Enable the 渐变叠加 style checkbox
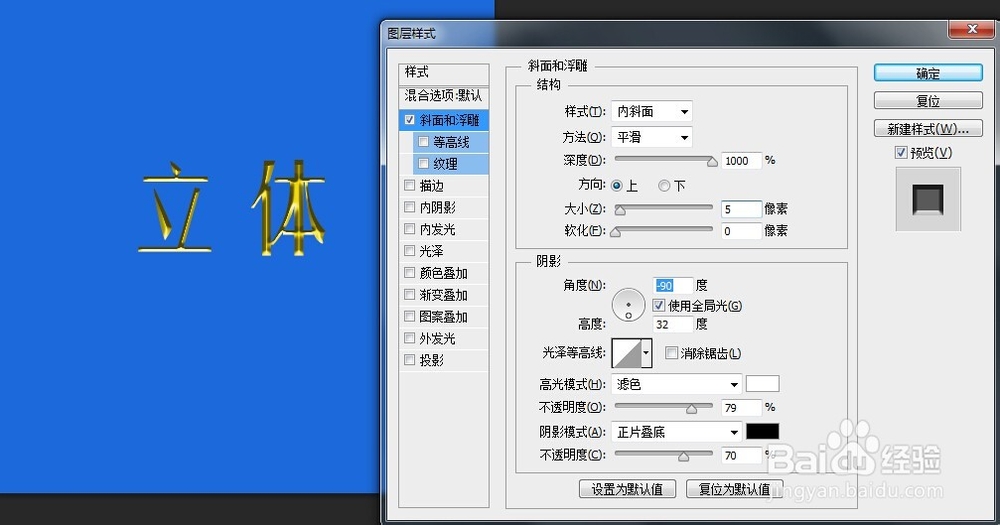The image size is (1000, 525). point(409,295)
